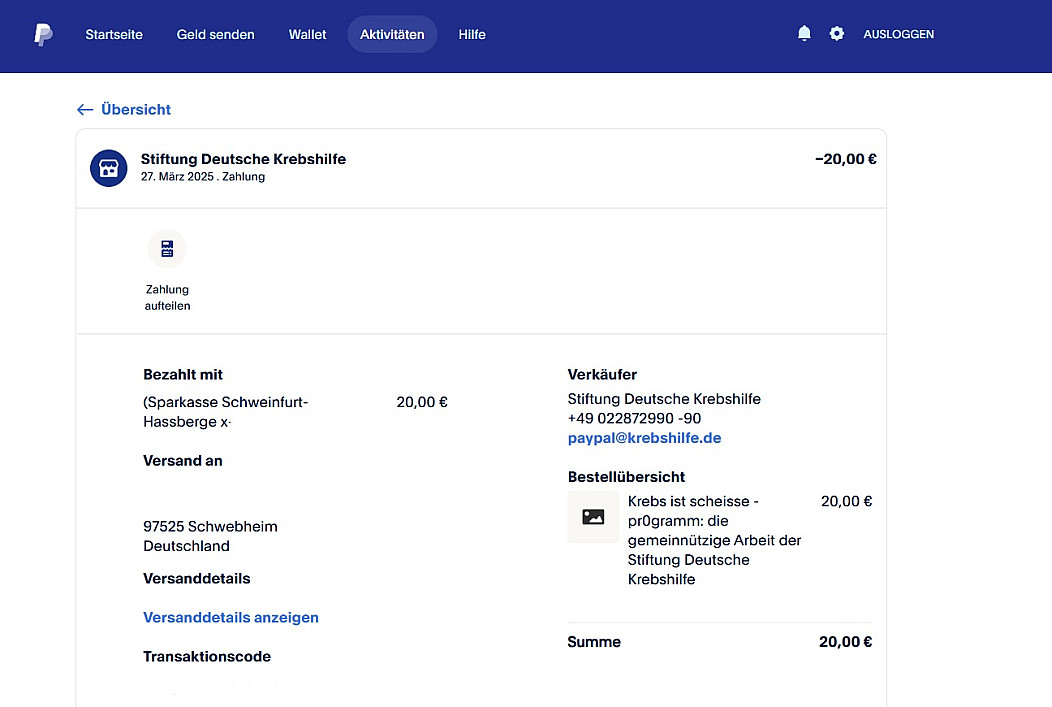1052x707 pixels.
Task: Click the order item image placeholder
Action: pyautogui.click(x=593, y=517)
